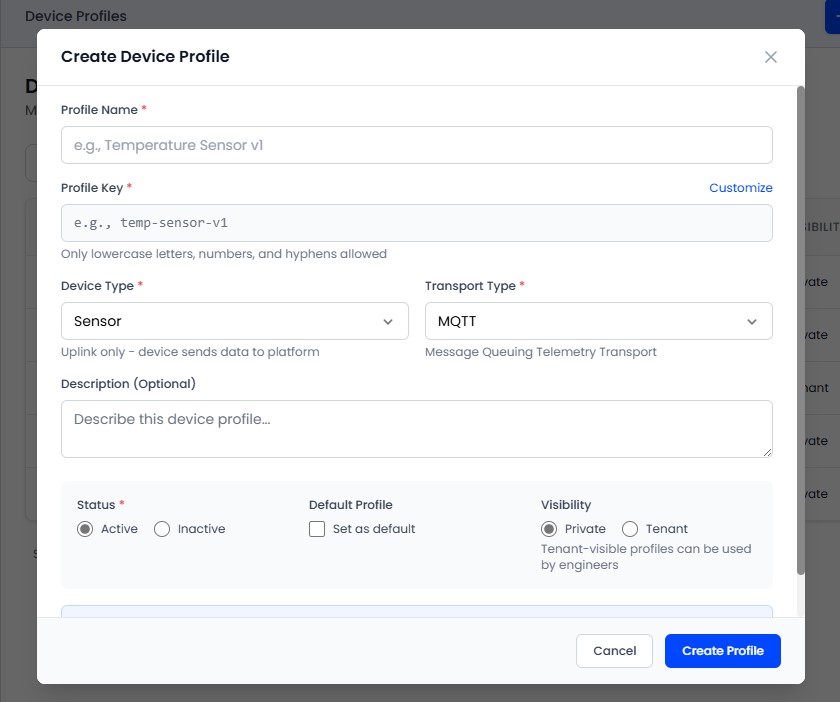Image resolution: width=840 pixels, height=702 pixels.
Task: Click the Create Profile button
Action: click(x=722, y=651)
